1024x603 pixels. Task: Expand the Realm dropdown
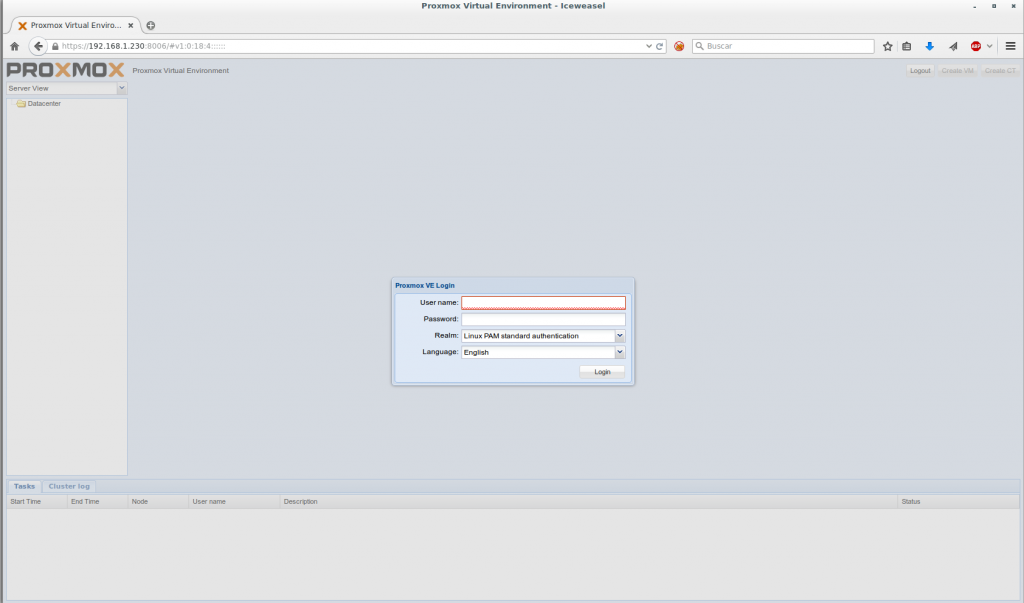[620, 336]
